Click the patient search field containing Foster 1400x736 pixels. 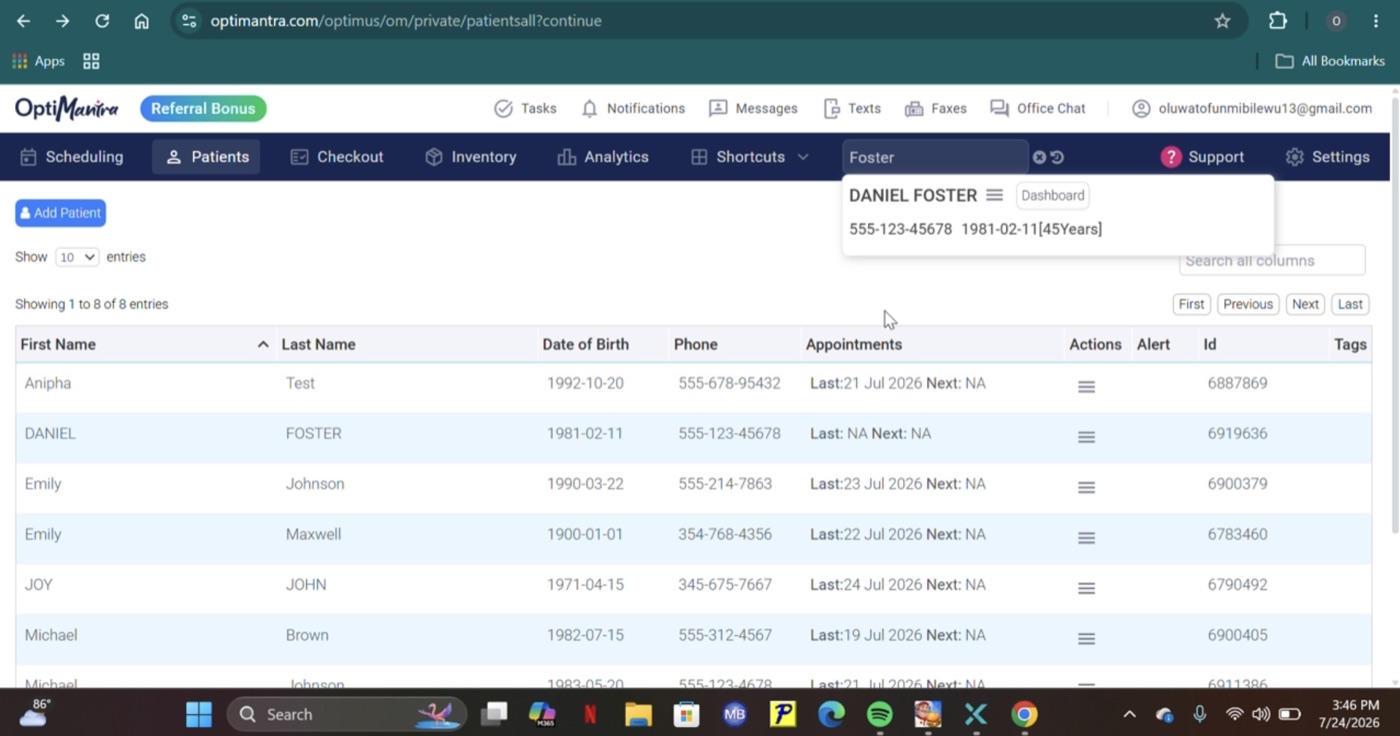click(x=935, y=157)
